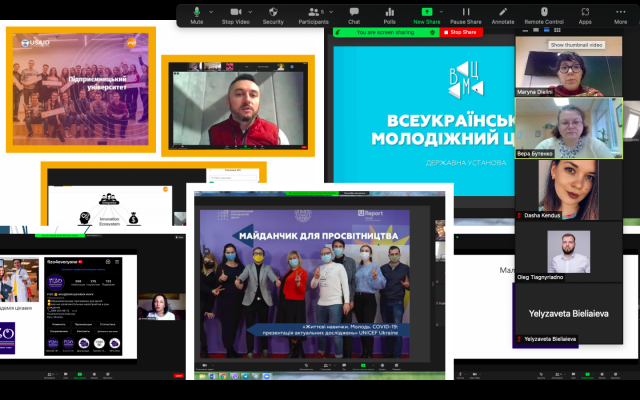Select Вера Бутенко's highlighted video thumbnail
This screenshot has height=400, width=640.
(569, 128)
